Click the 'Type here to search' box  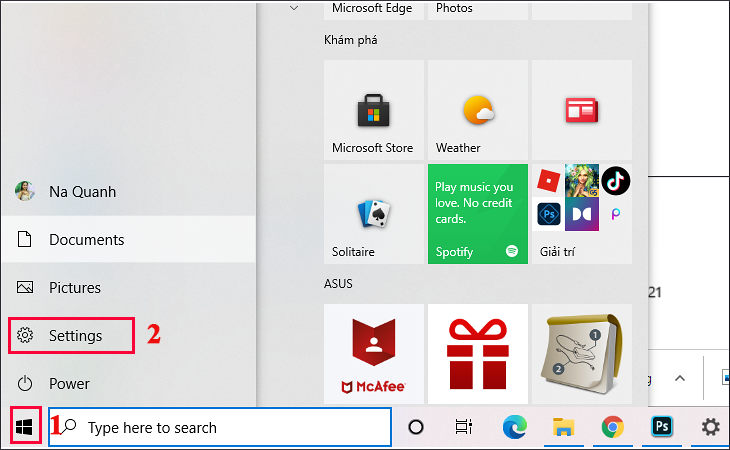pyautogui.click(x=220, y=427)
